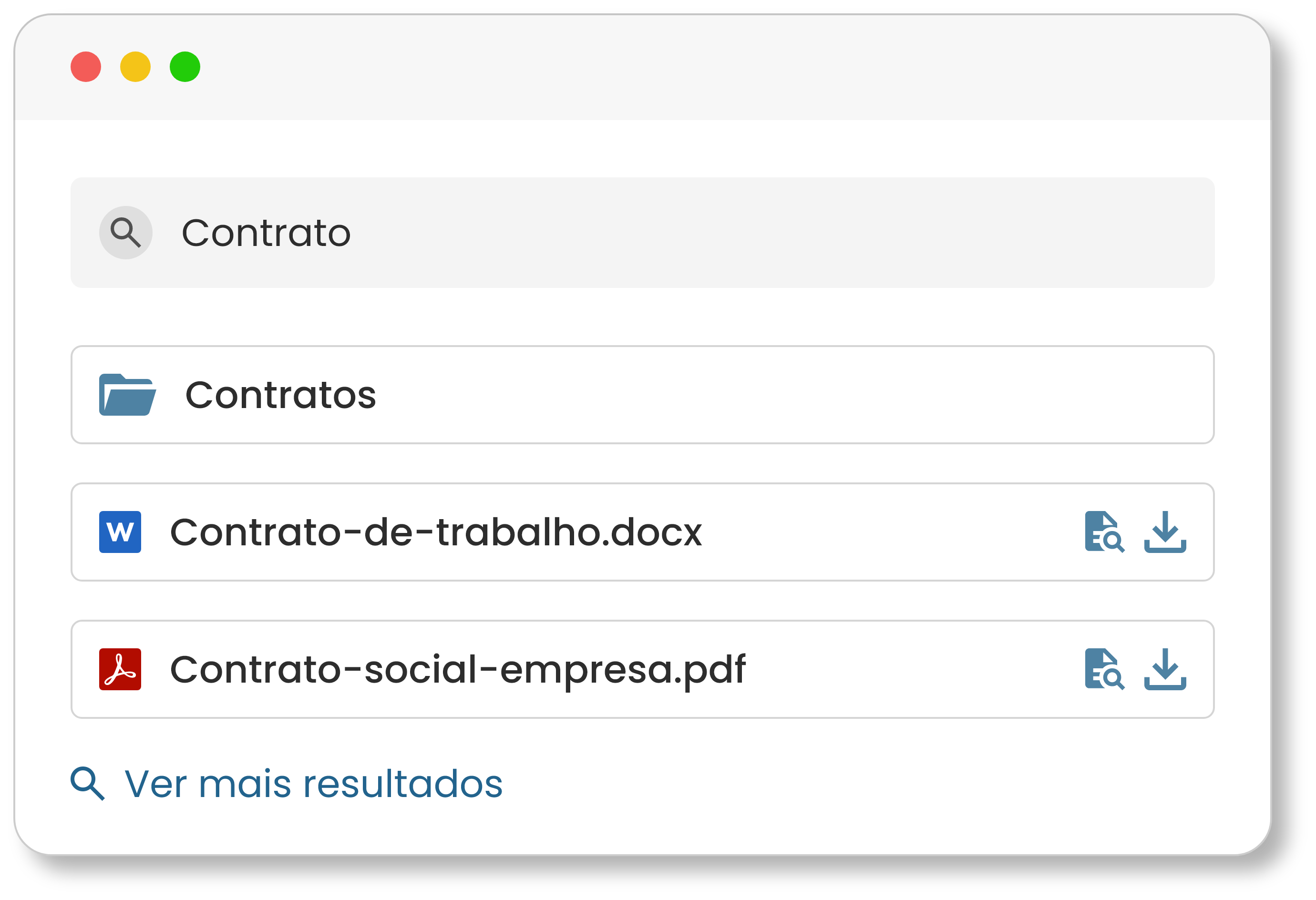Open the Contrato-de-trabalho.docx file name
The height and width of the screenshot is (900, 1316).
pyautogui.click(x=435, y=532)
